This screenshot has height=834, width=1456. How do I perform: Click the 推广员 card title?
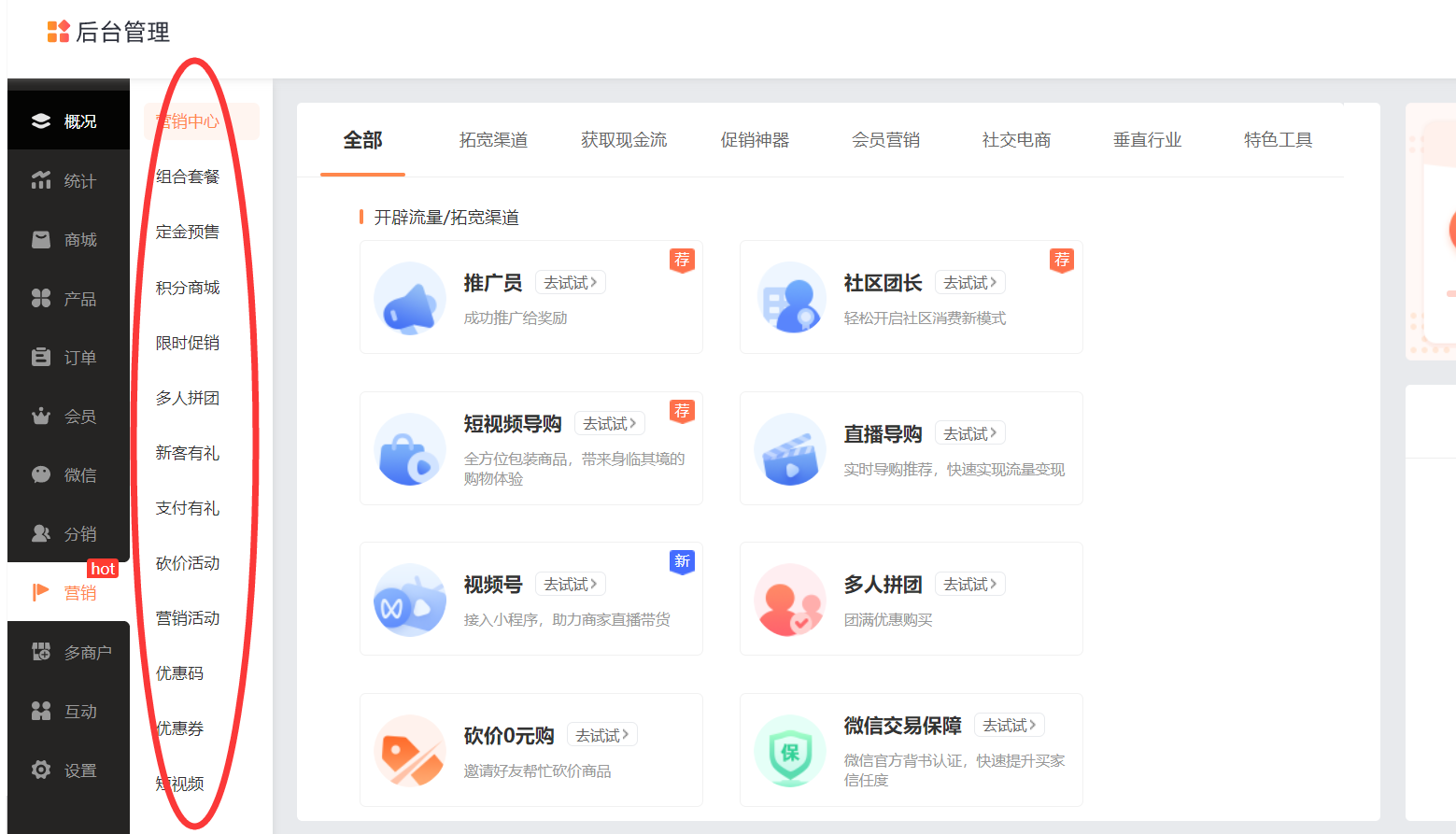pos(492,283)
